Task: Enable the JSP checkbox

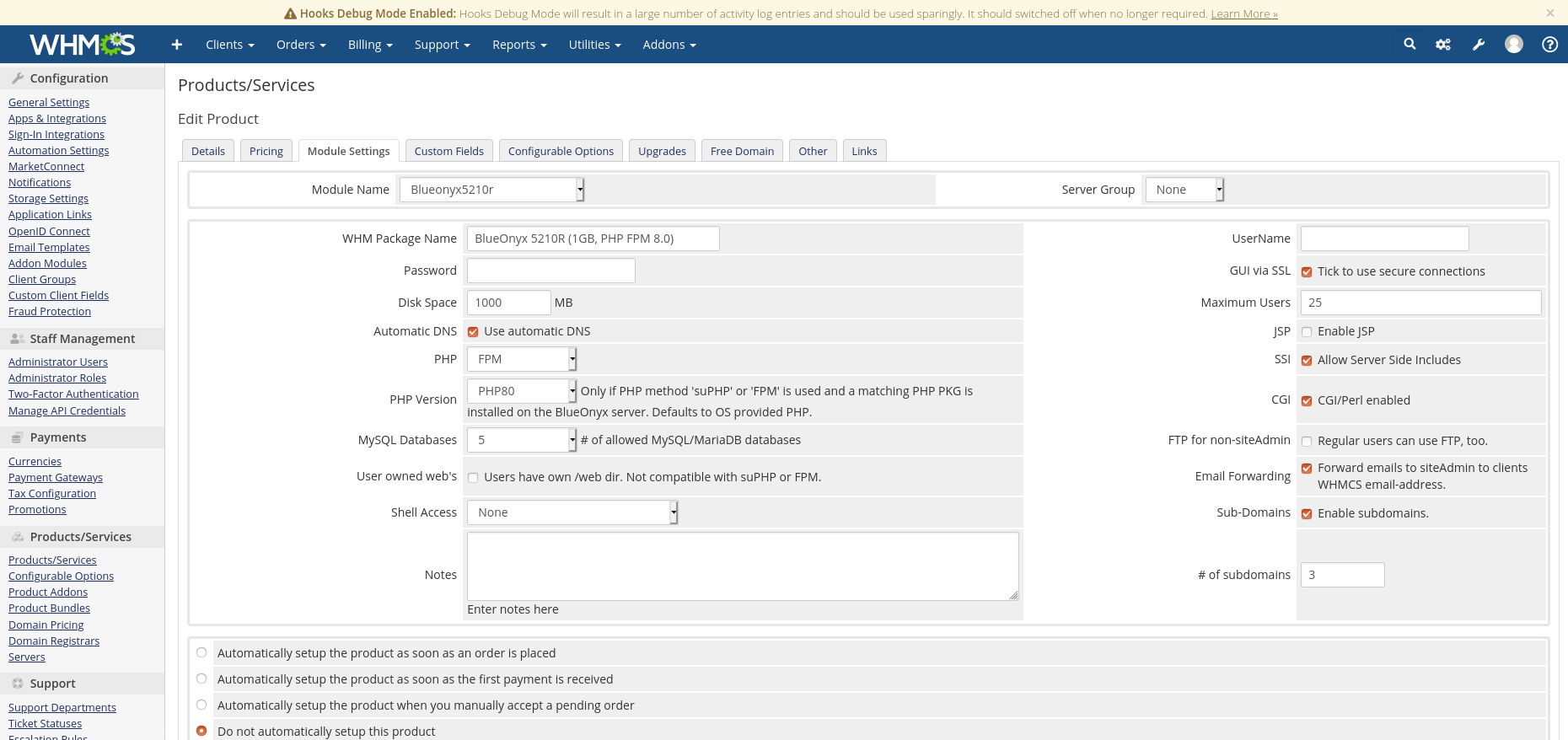Action: (1307, 332)
